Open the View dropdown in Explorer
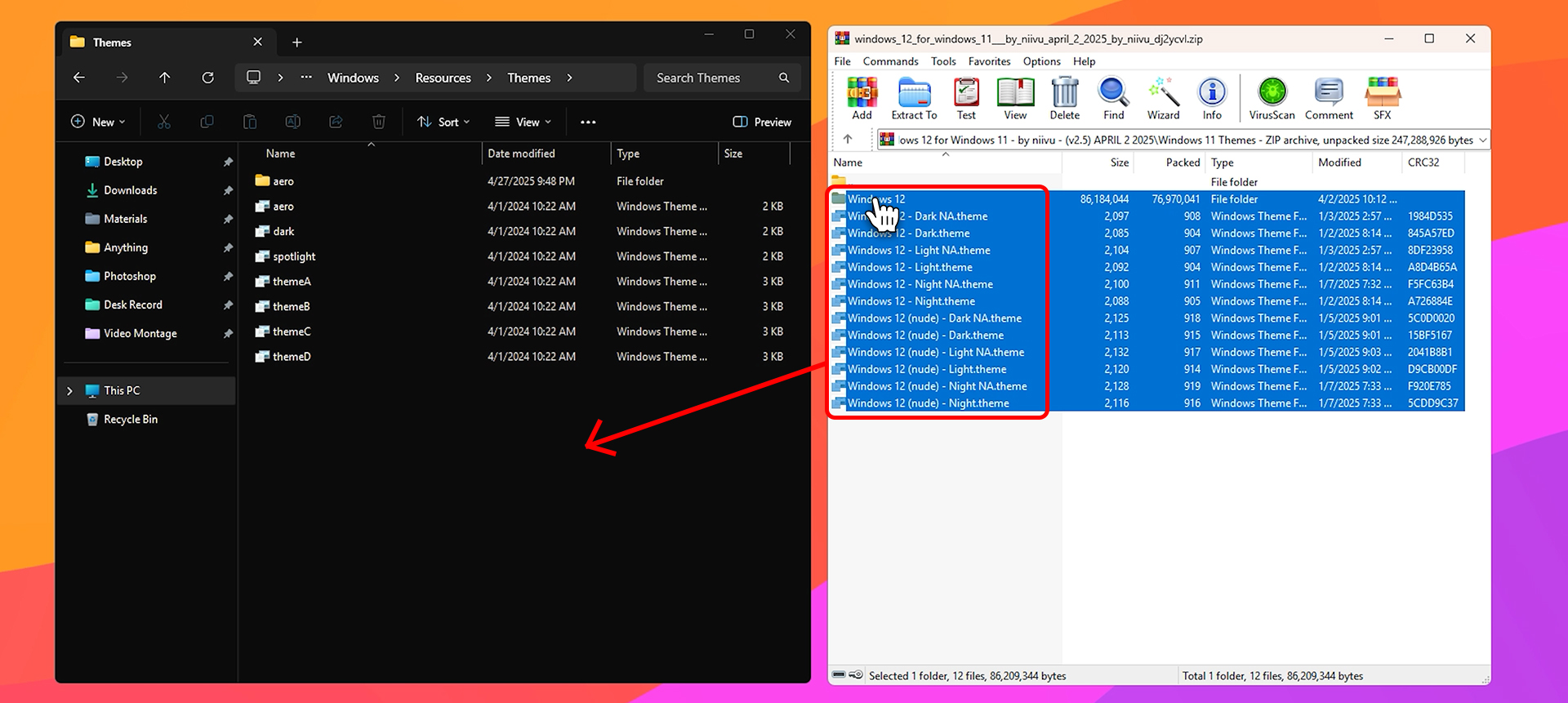Viewport: 1568px width, 703px height. (x=523, y=122)
